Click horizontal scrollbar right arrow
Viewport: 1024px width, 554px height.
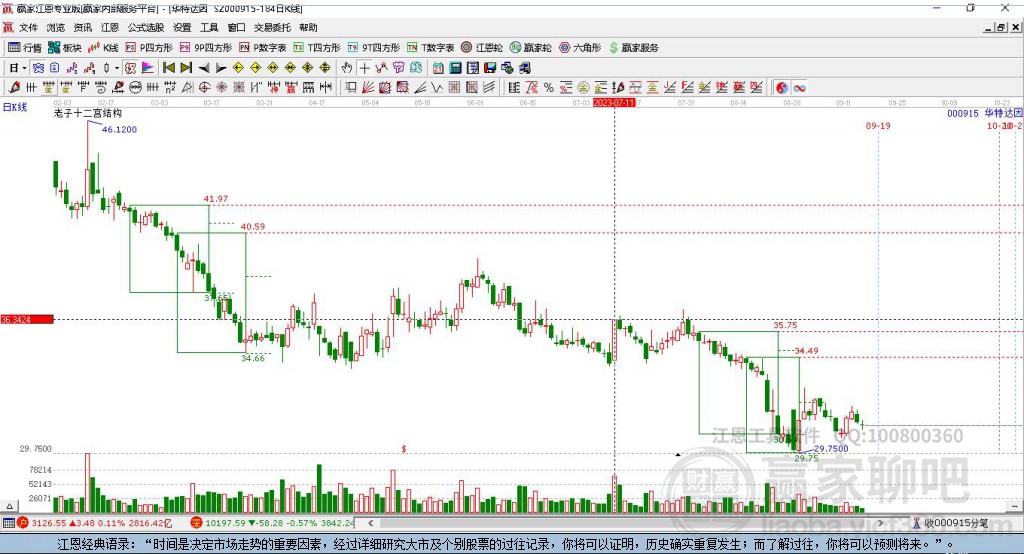click(x=880, y=523)
